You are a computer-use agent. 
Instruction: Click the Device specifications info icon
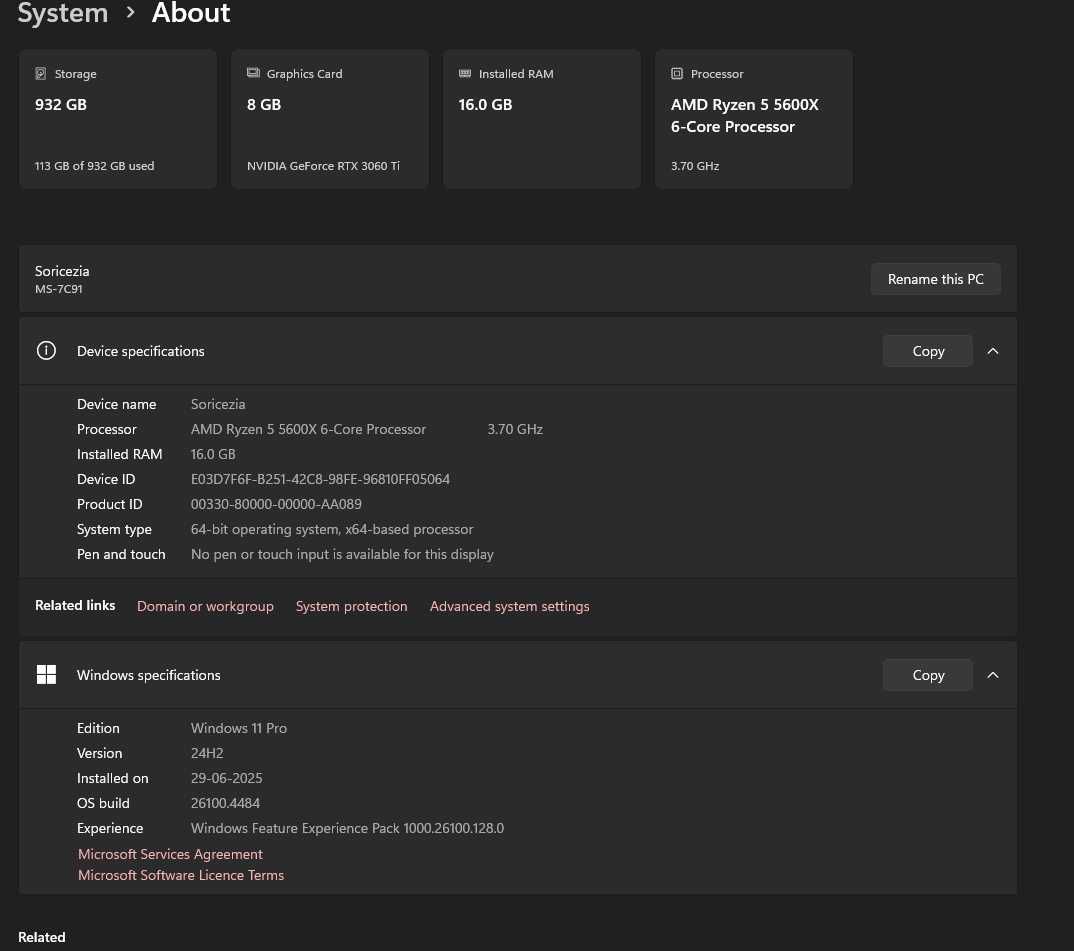(x=46, y=351)
